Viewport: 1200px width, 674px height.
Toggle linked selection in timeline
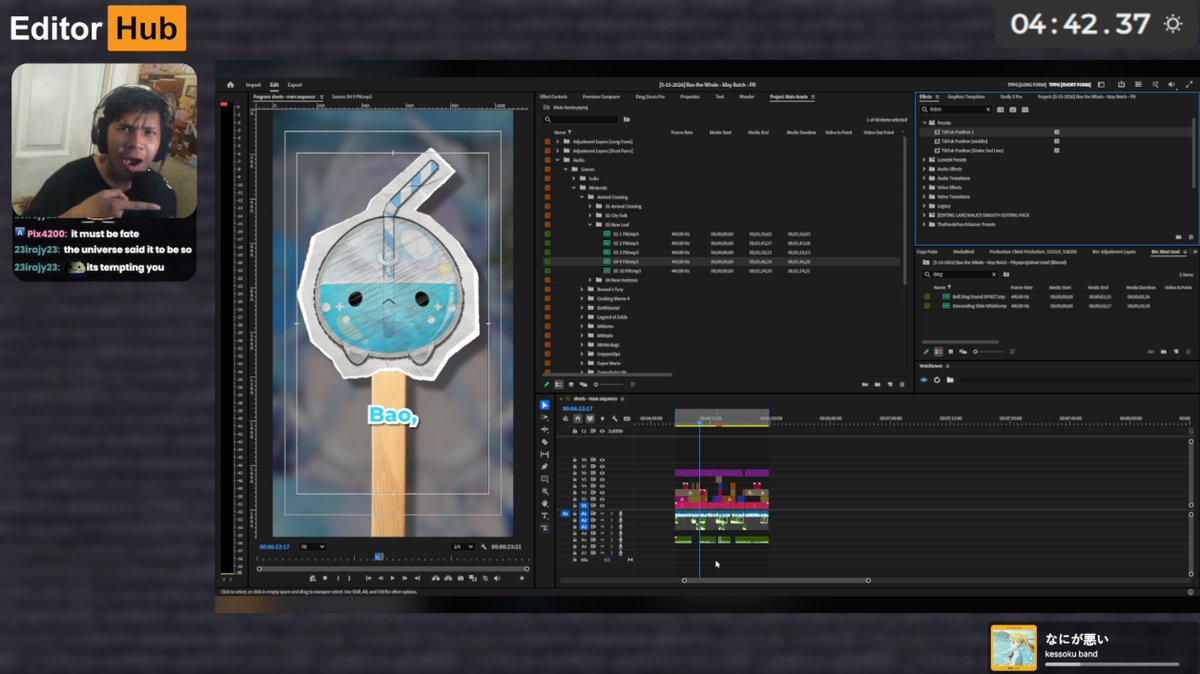click(x=590, y=418)
